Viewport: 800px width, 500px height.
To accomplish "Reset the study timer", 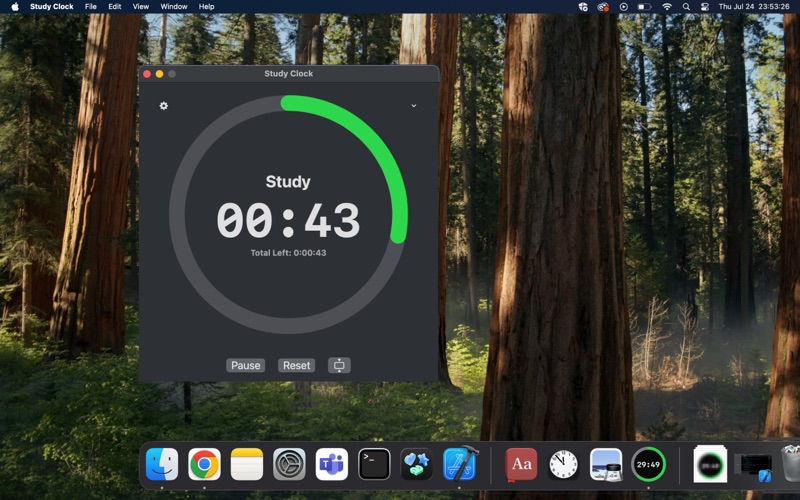I will click(x=296, y=365).
